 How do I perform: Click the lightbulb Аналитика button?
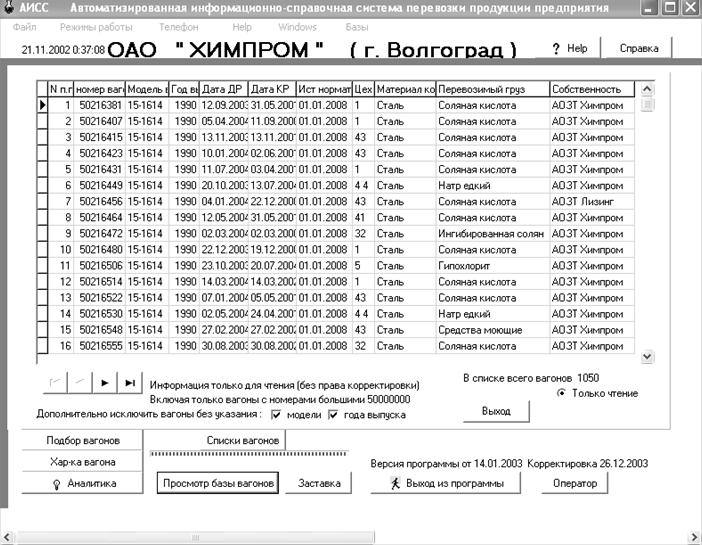(x=82, y=484)
